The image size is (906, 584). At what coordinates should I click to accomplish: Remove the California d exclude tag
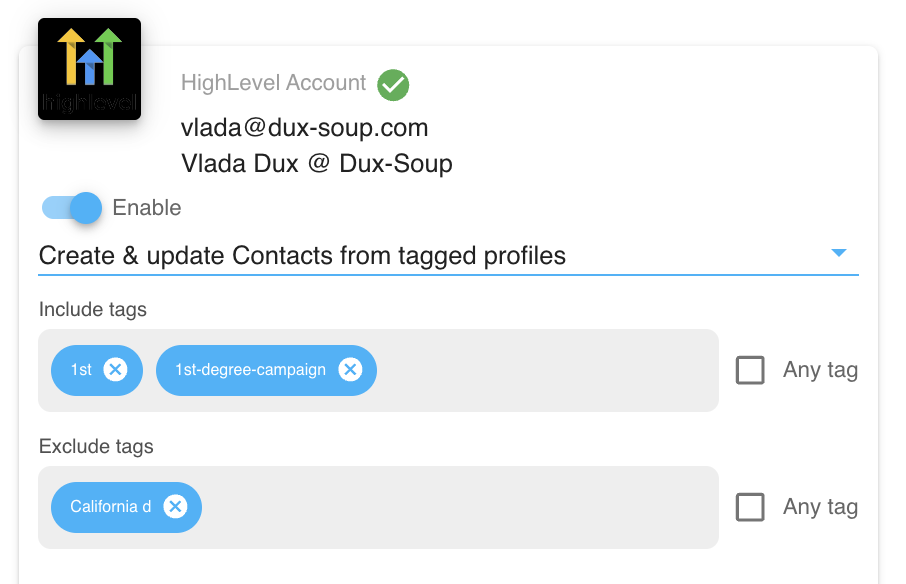(x=175, y=507)
